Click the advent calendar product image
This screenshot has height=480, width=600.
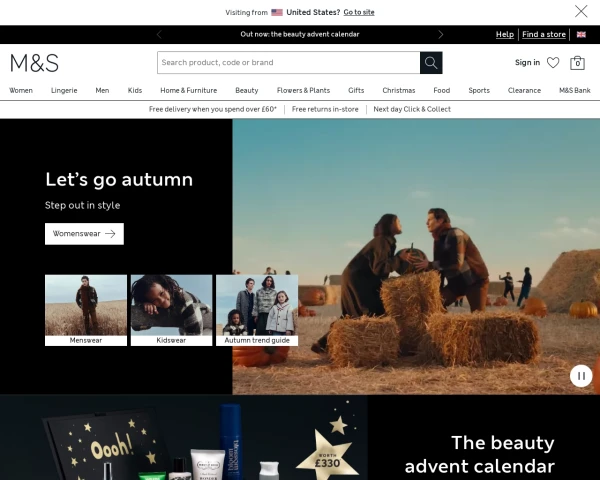[x=184, y=438]
